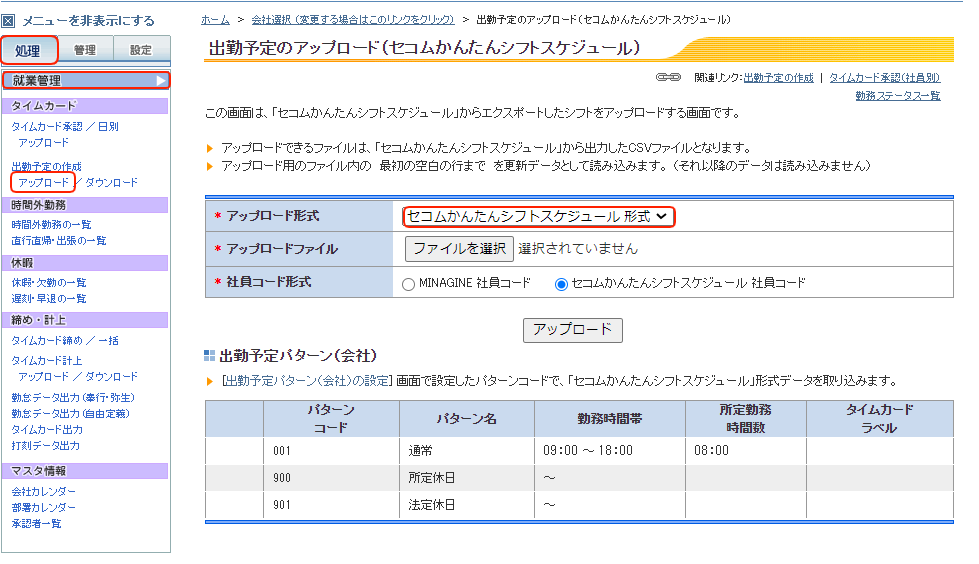Open 承認者一覧 link
This screenshot has width=979, height=564.
(36, 523)
